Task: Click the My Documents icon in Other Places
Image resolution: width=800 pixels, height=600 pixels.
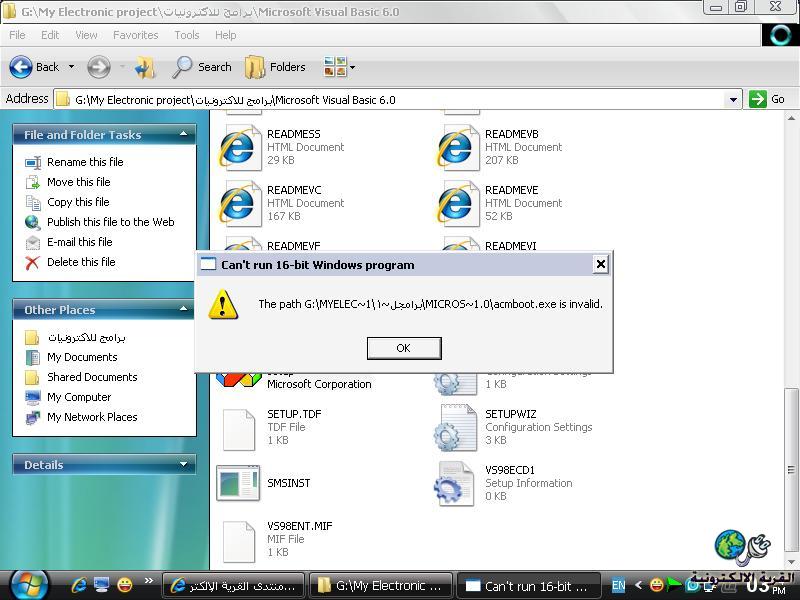Action: click(33, 357)
